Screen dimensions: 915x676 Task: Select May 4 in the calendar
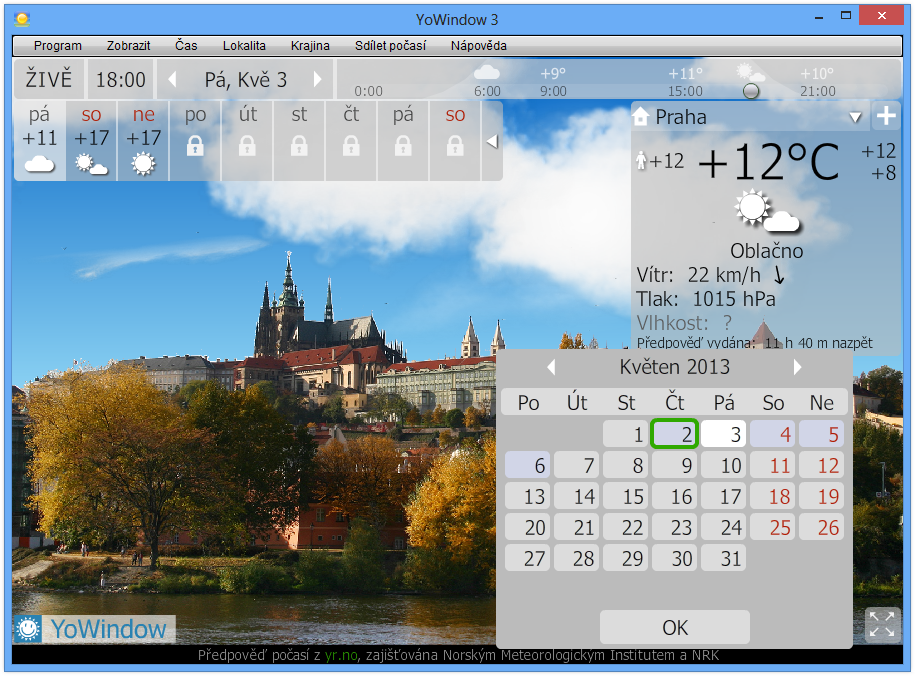773,434
